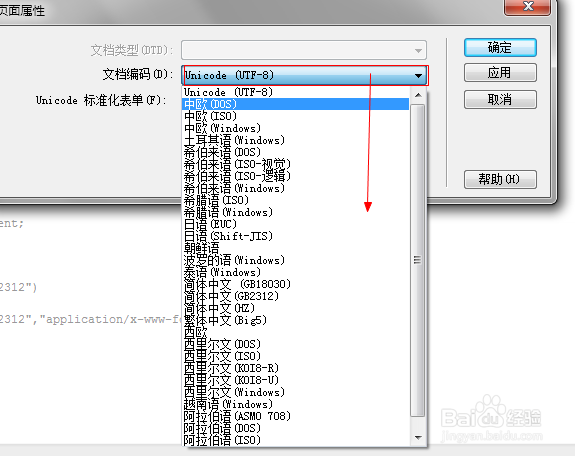Click the encoding list scrollbar thumb

coord(418,260)
